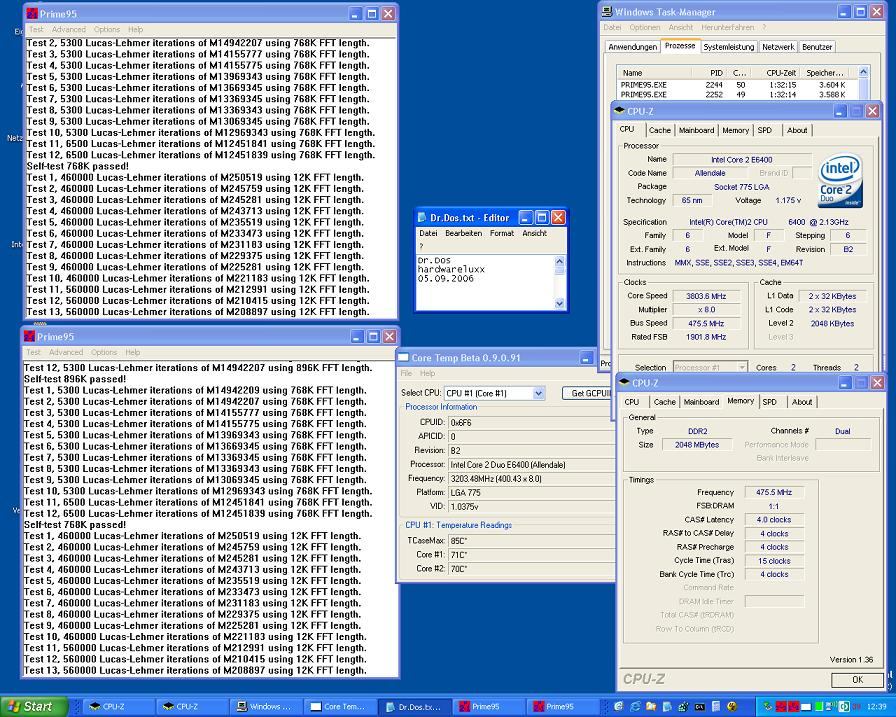Viewport: 896px width, 717px height.
Task: Click the VID field showing 1.0375v
Action: click(x=531, y=507)
